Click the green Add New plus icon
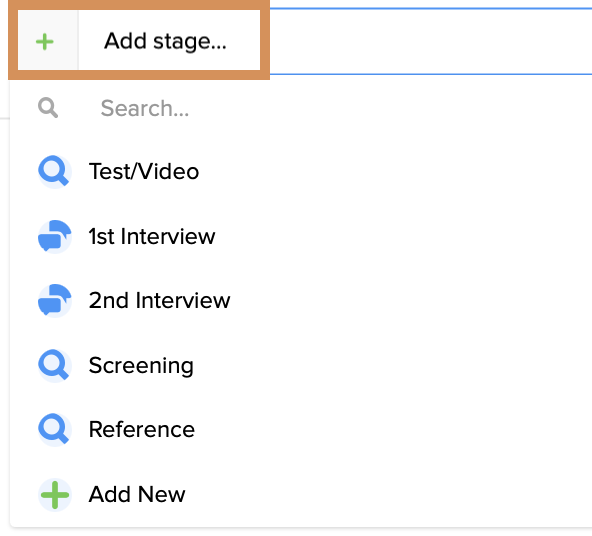Viewport: 592px width, 536px height. click(54, 494)
